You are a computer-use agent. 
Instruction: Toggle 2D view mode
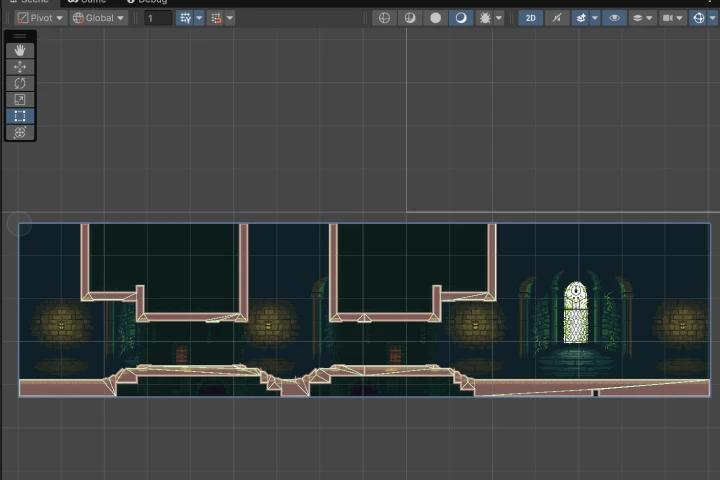point(530,18)
